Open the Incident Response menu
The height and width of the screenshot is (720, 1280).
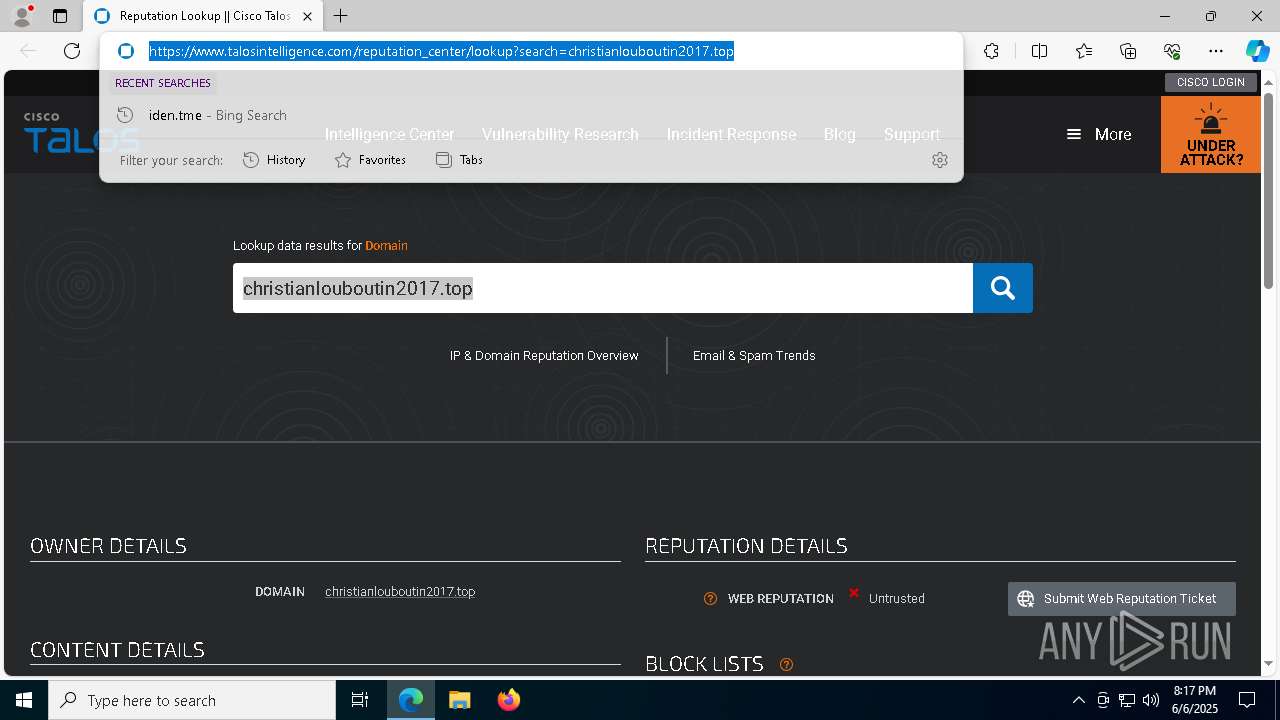point(731,134)
